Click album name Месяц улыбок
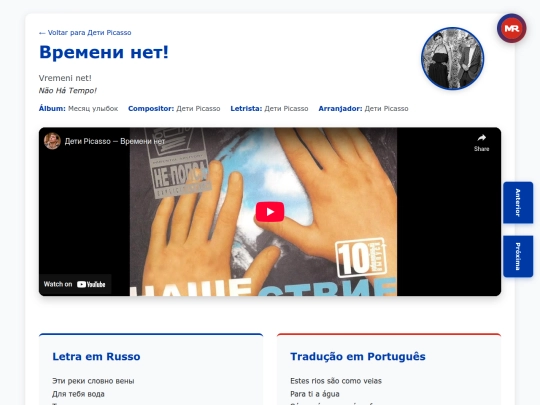The height and width of the screenshot is (405, 540). pos(93,108)
